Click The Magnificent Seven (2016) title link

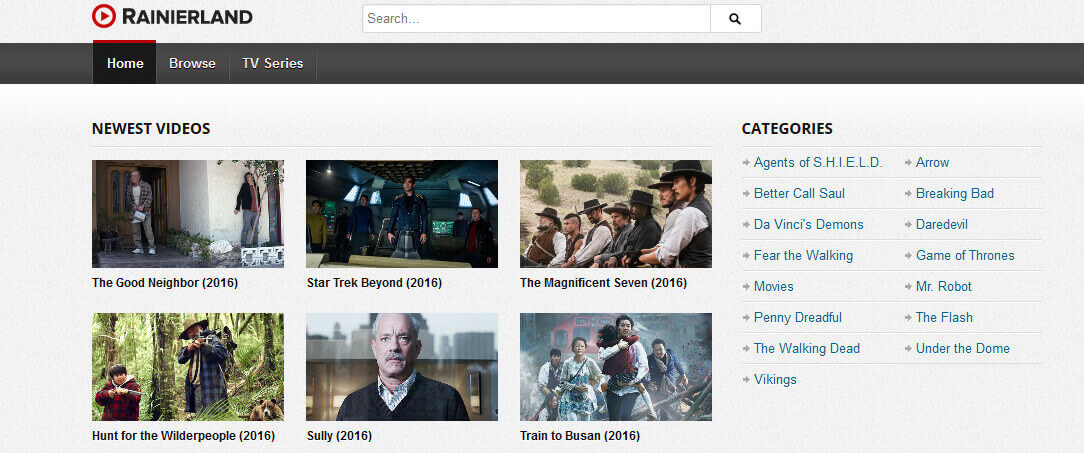(604, 283)
